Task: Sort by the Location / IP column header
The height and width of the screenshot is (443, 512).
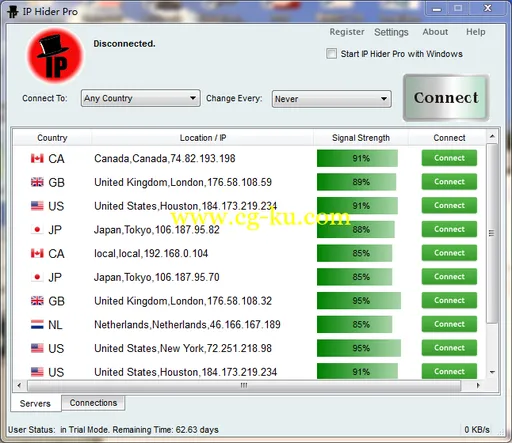Action: pos(203,138)
